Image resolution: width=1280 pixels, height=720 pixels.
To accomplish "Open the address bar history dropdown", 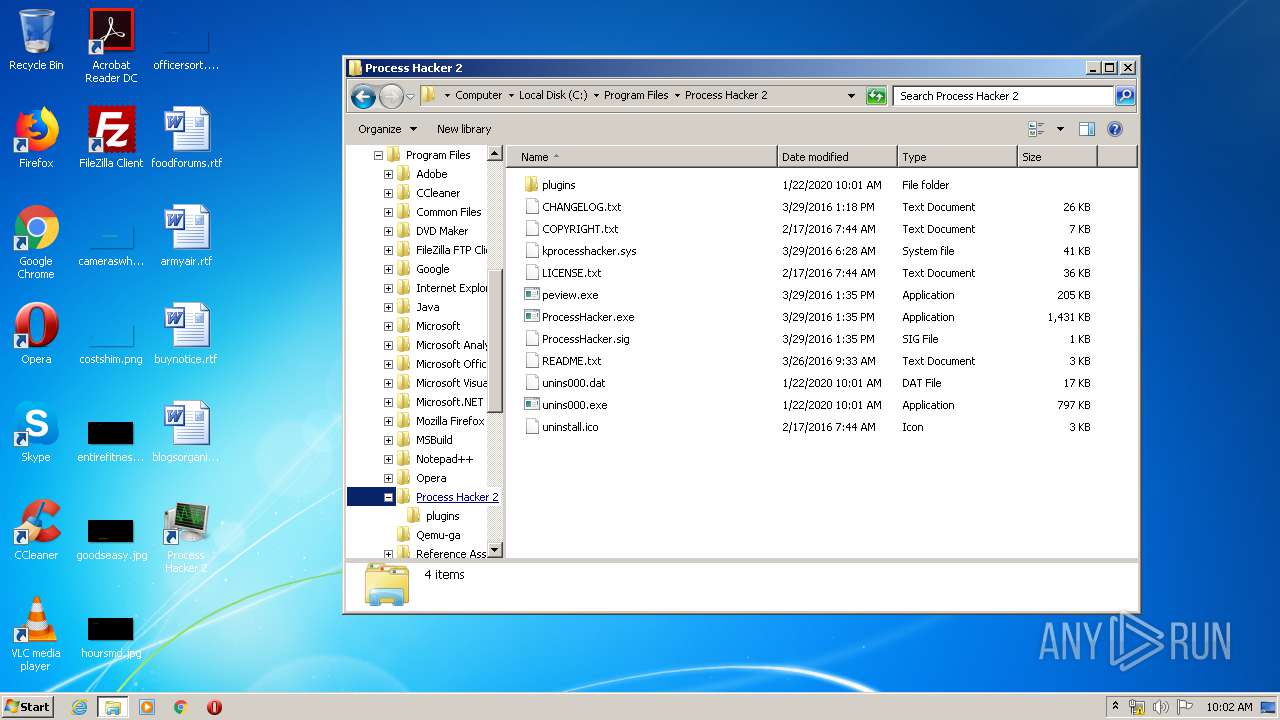I will [851, 96].
